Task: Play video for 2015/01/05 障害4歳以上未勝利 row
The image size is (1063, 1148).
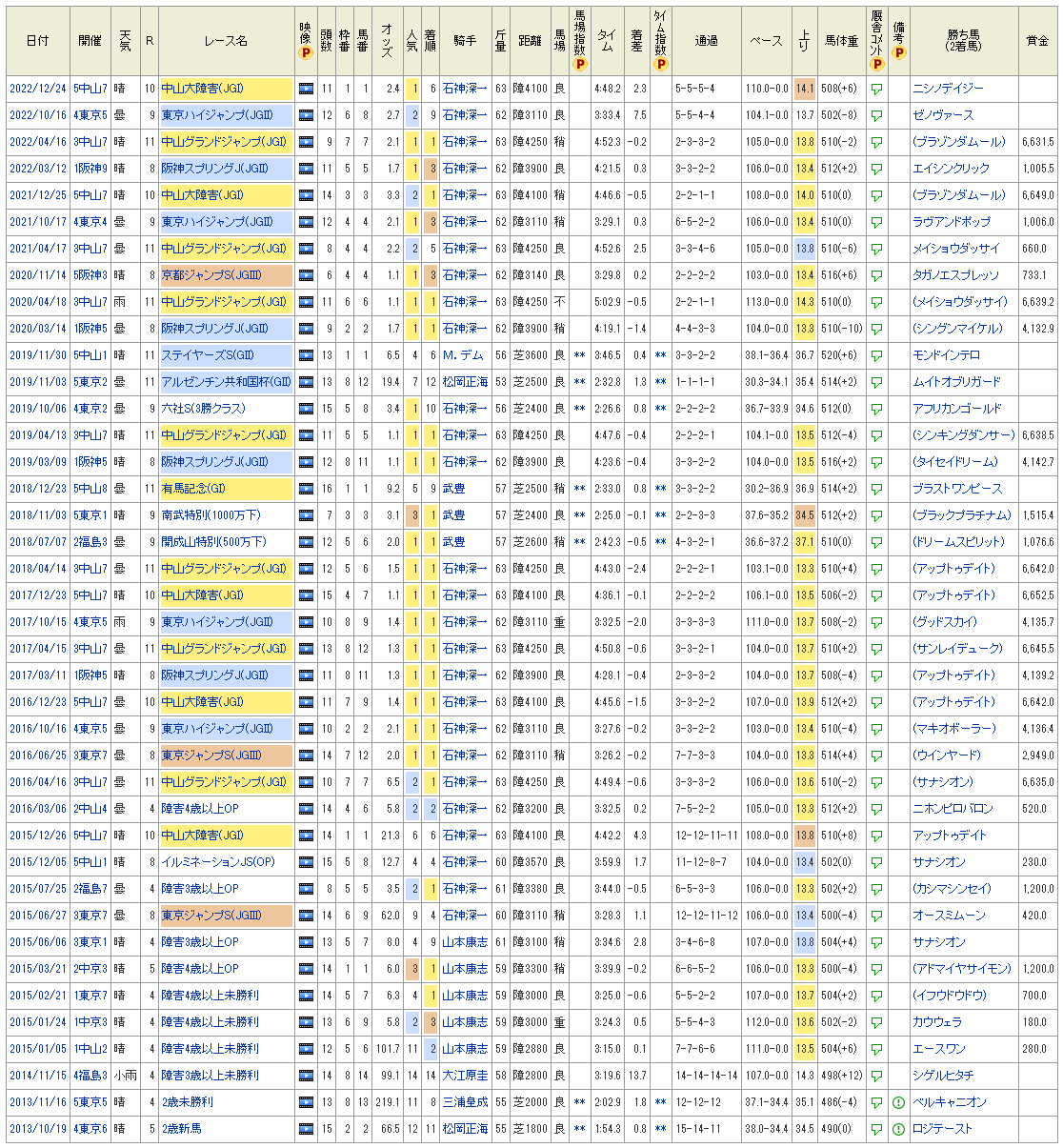Action: tap(306, 1049)
